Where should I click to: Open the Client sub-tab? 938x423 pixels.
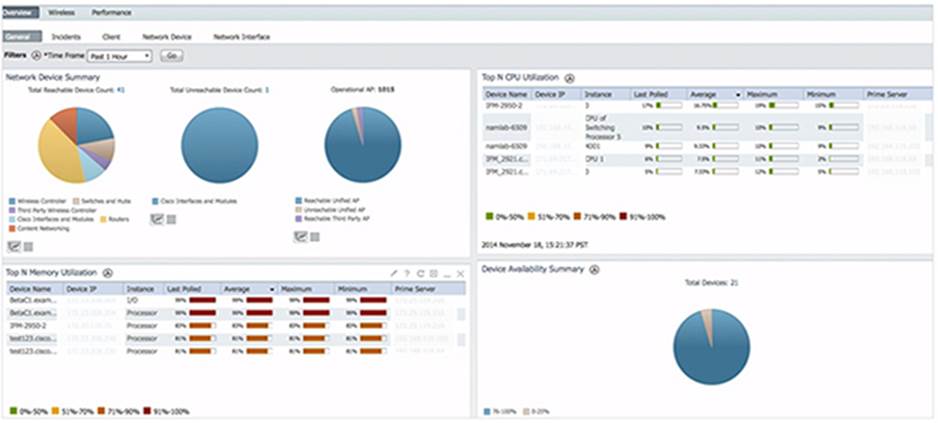point(111,36)
